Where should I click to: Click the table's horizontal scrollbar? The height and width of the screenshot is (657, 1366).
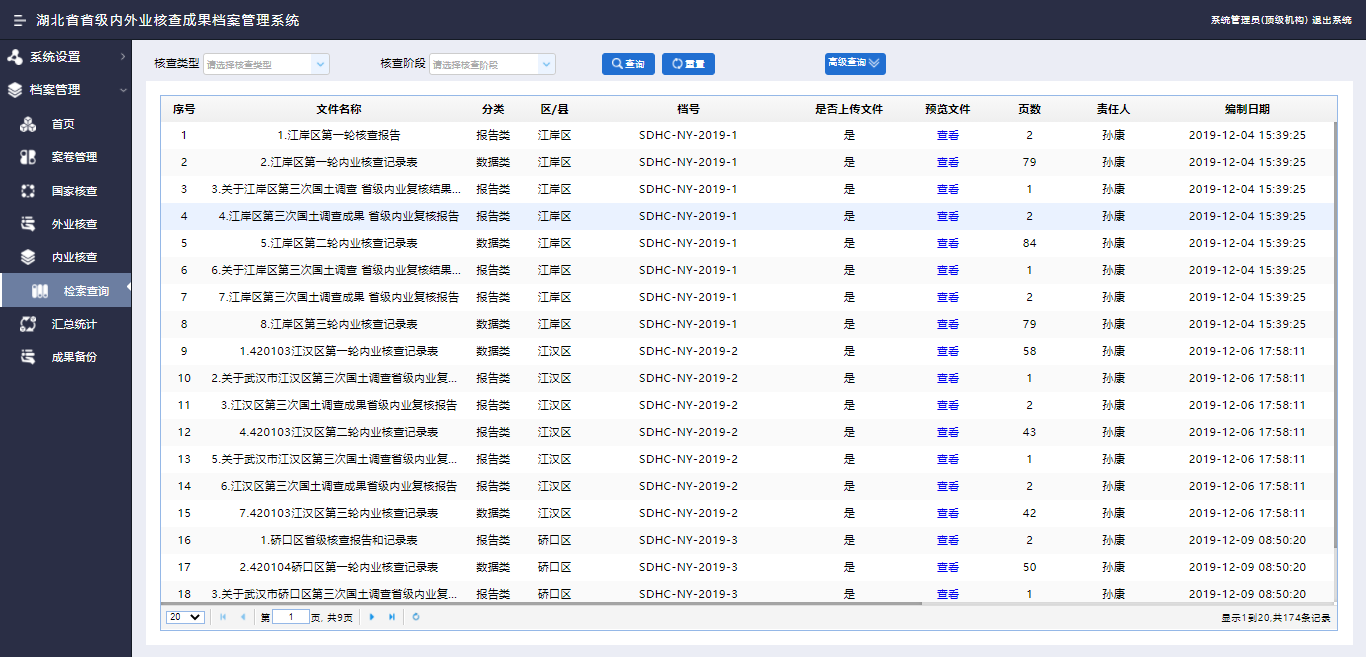tap(540, 604)
